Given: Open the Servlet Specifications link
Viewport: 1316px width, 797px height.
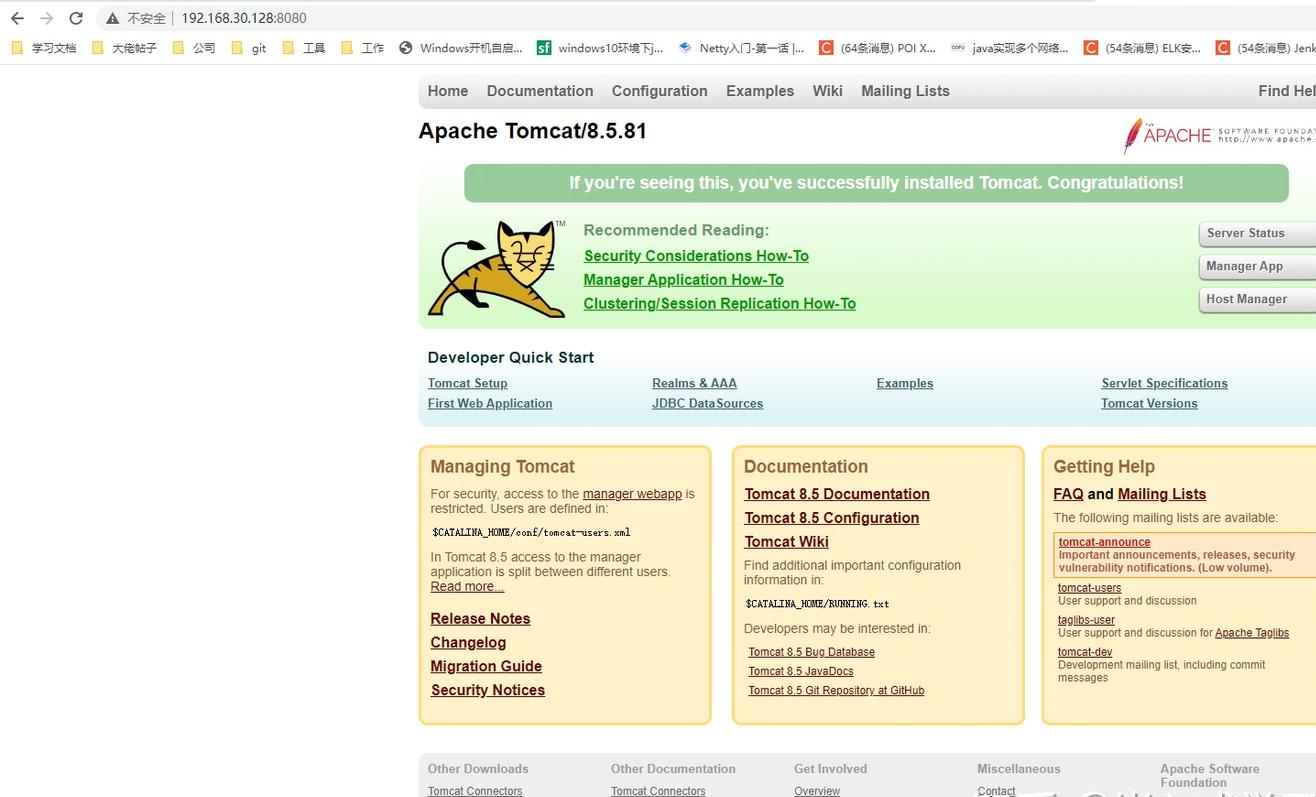Looking at the screenshot, I should click(x=1165, y=383).
